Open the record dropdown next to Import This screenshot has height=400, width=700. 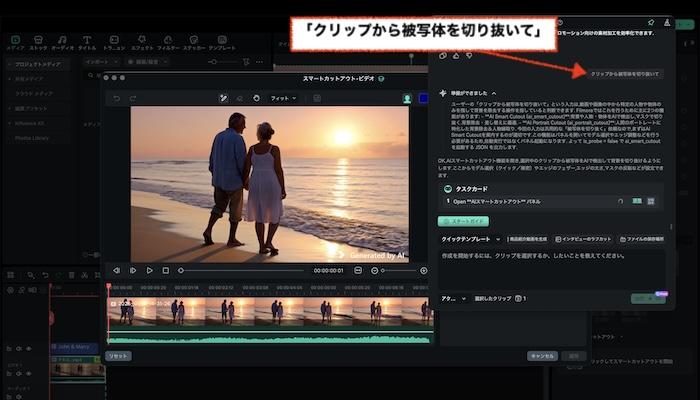click(x=146, y=62)
